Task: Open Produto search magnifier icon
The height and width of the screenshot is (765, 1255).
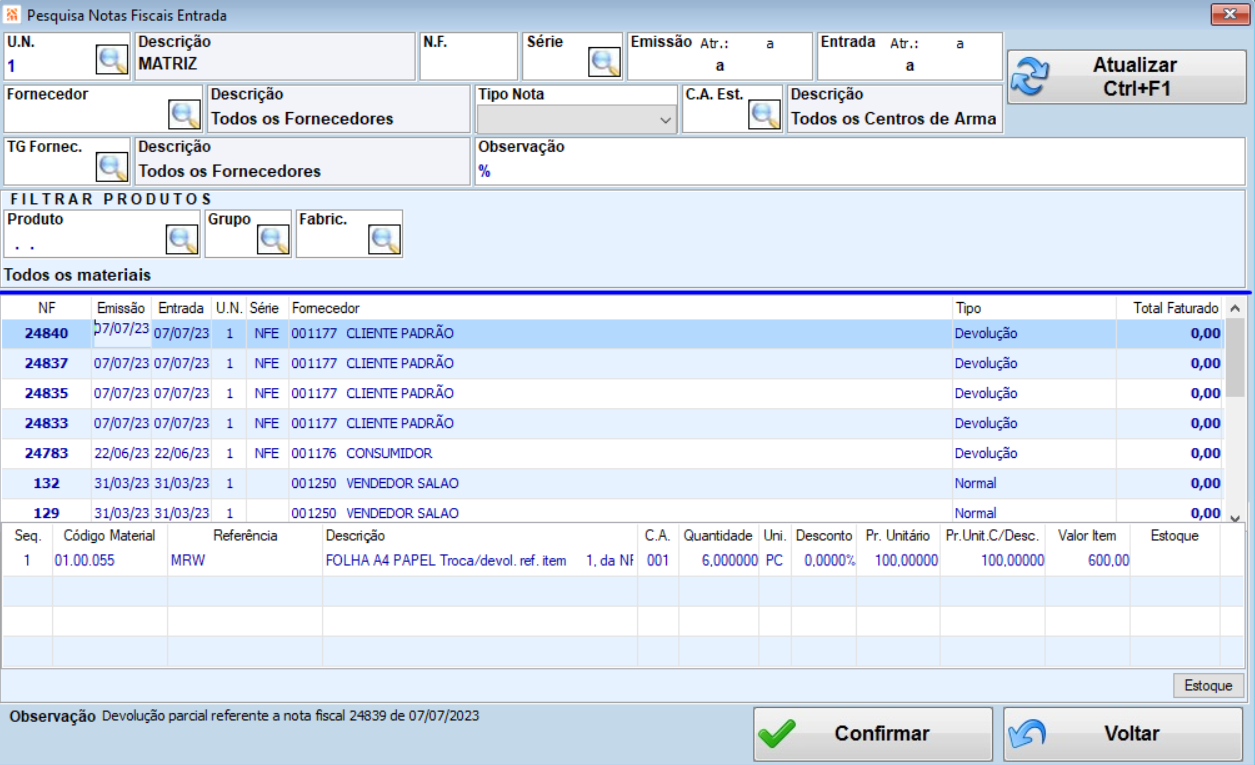Action: coord(182,239)
